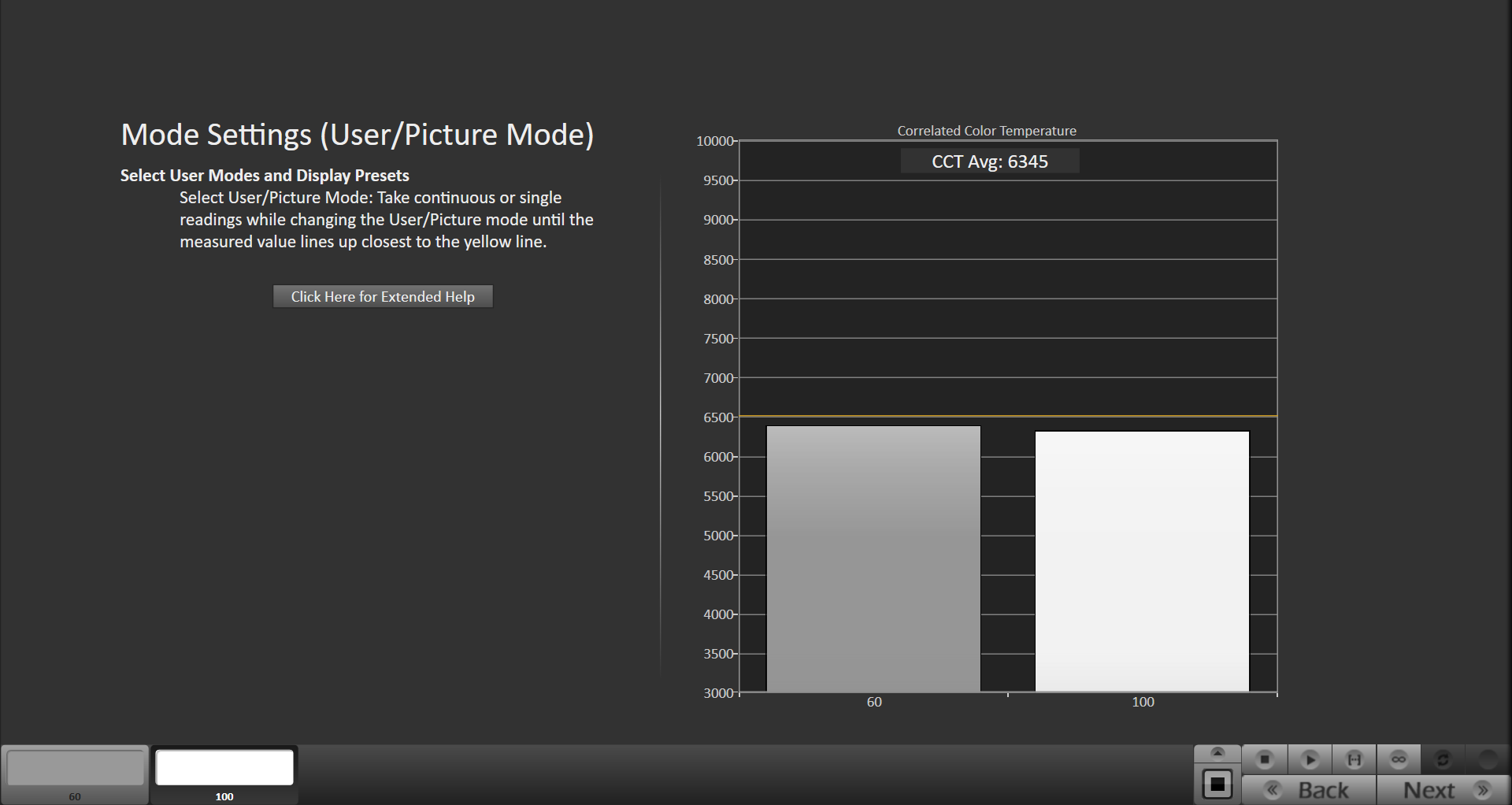Click the large black square button
The width and height of the screenshot is (1512, 805).
click(x=1217, y=785)
